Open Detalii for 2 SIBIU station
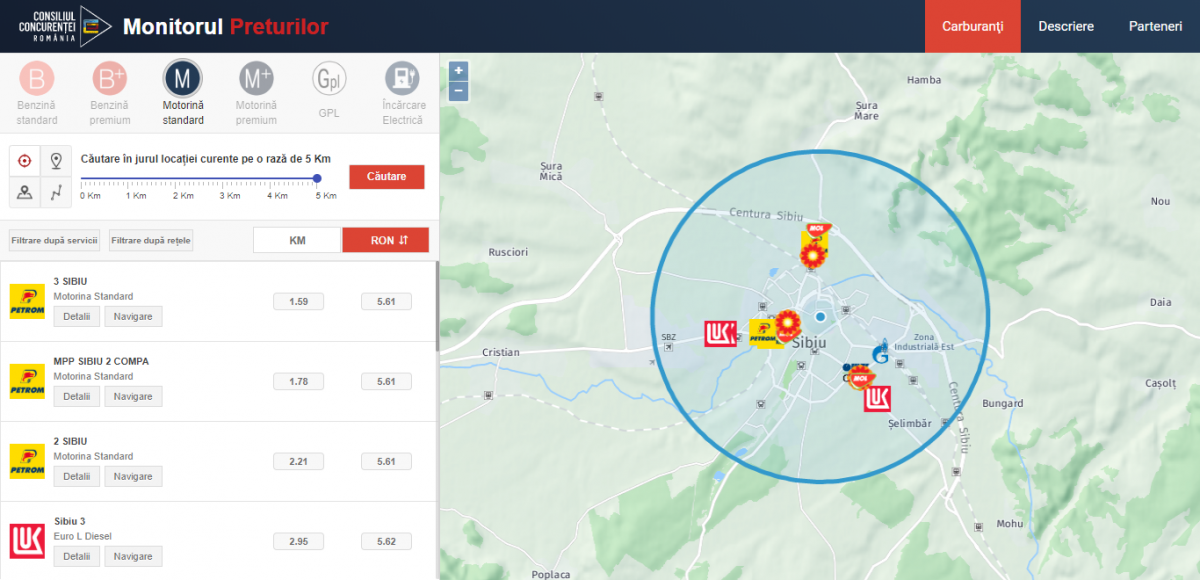This screenshot has width=1200, height=580. coord(77,476)
